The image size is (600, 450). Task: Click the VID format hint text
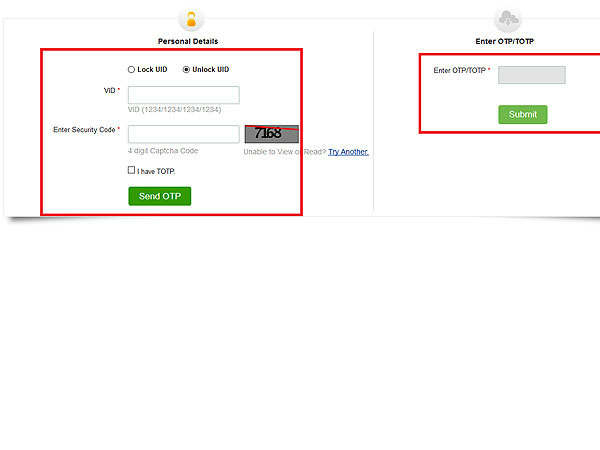coord(174,109)
